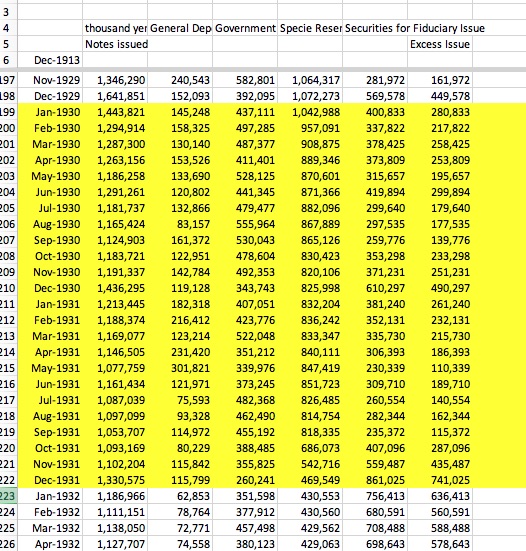Click cell with value 179,640
526x551 pixels.
(440, 208)
